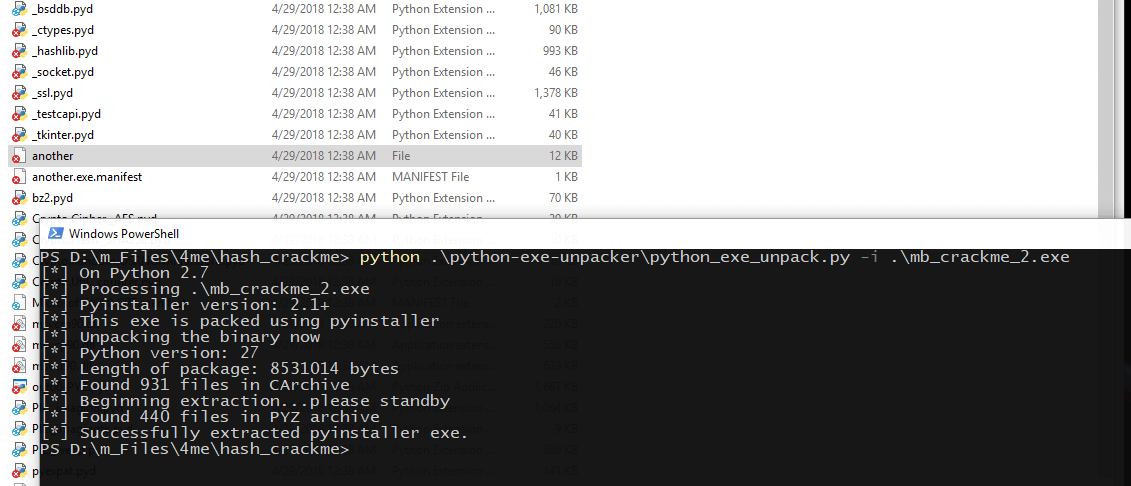
Task: Click the date modified of 'another'
Action: [x=324, y=156]
